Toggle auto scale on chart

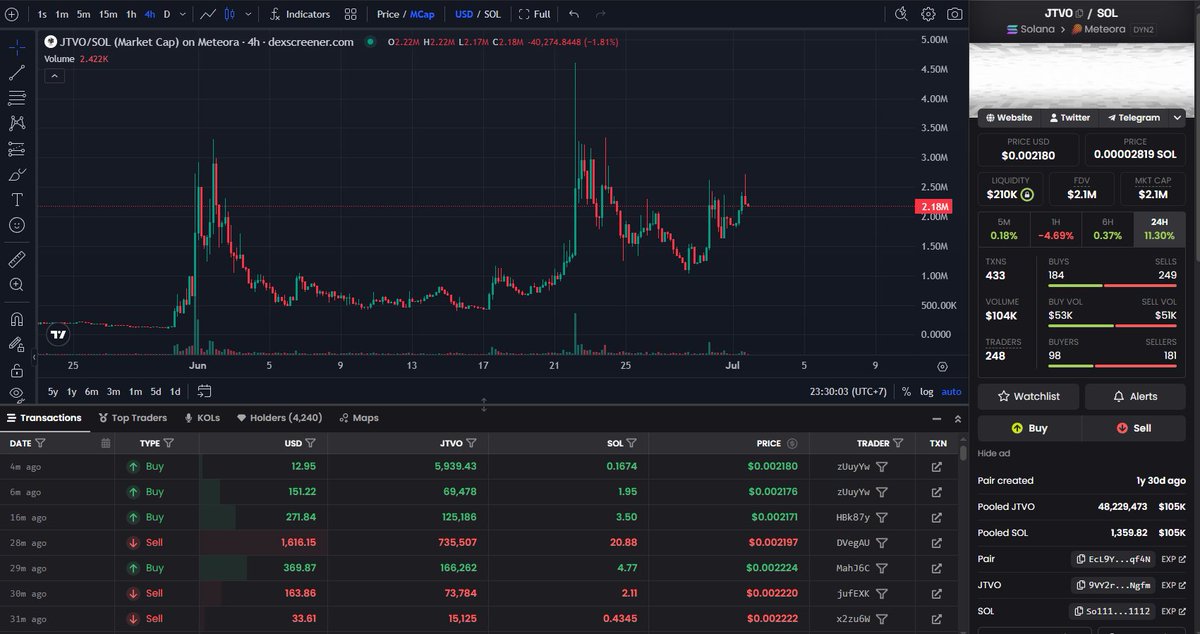pyautogui.click(x=951, y=392)
